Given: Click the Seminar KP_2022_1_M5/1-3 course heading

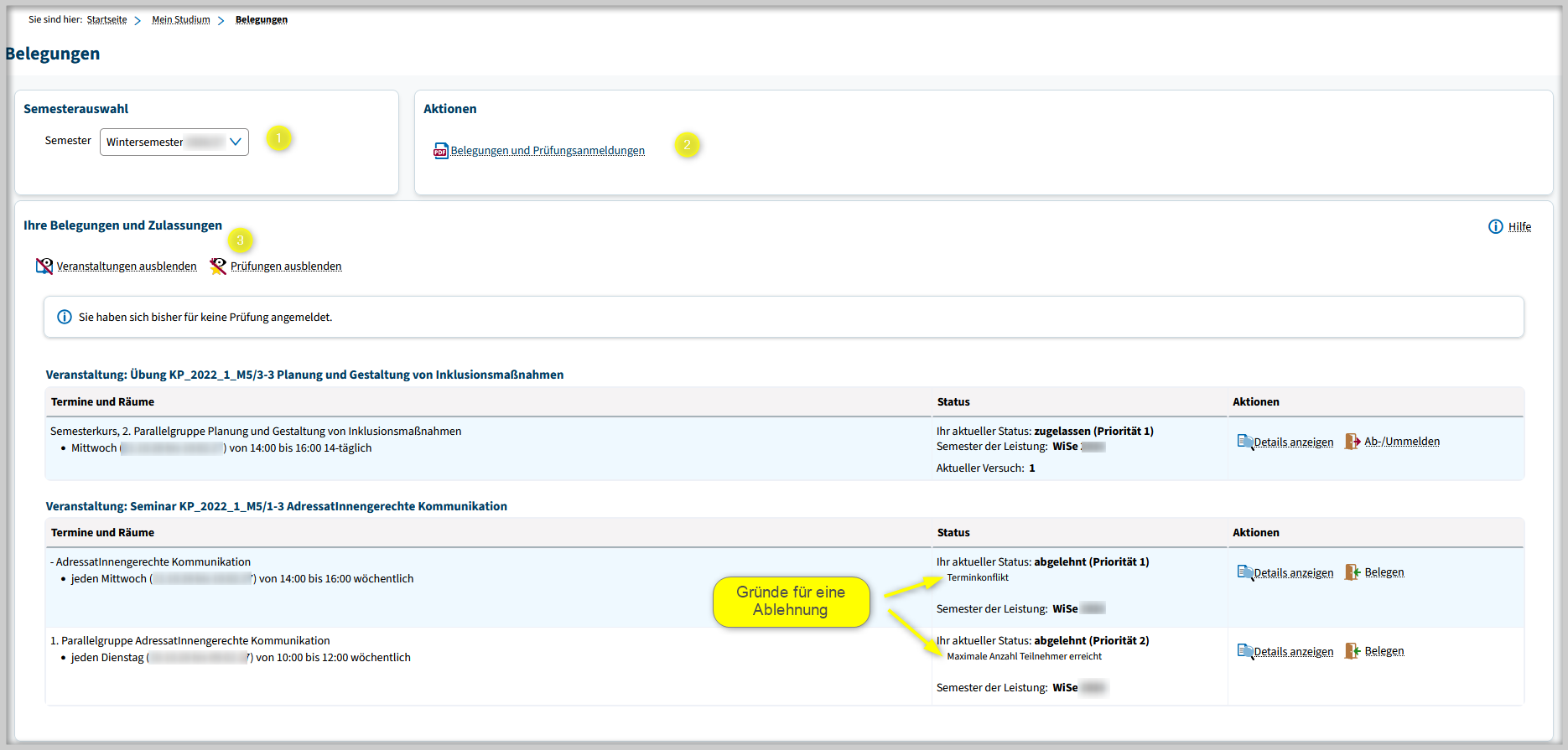Looking at the screenshot, I should coord(277,506).
